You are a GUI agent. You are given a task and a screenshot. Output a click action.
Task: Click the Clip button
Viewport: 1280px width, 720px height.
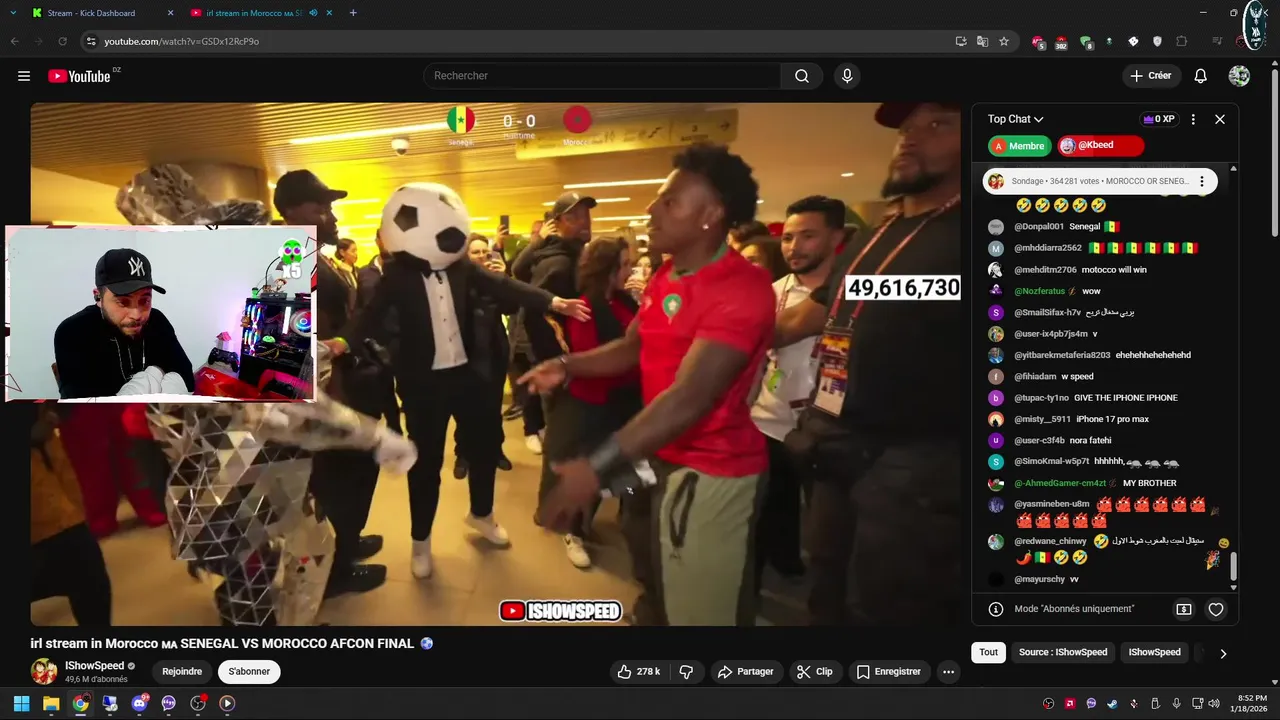(814, 672)
